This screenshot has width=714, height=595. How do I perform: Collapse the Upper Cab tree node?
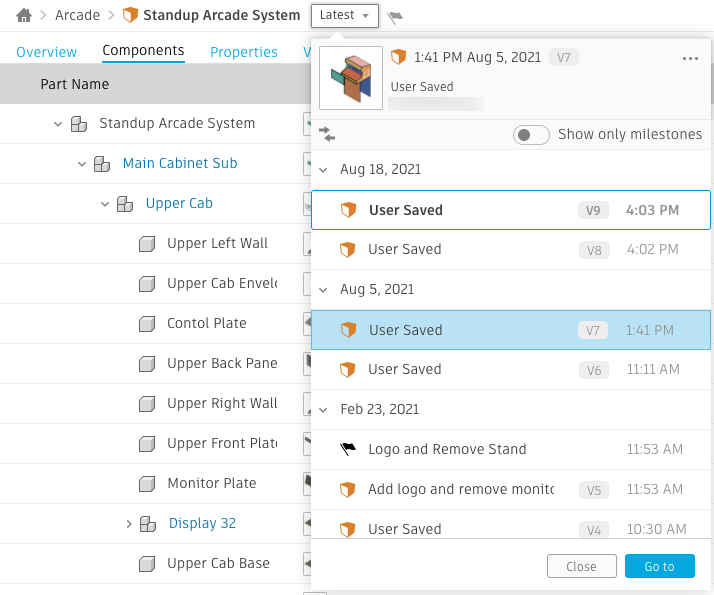[x=105, y=204]
